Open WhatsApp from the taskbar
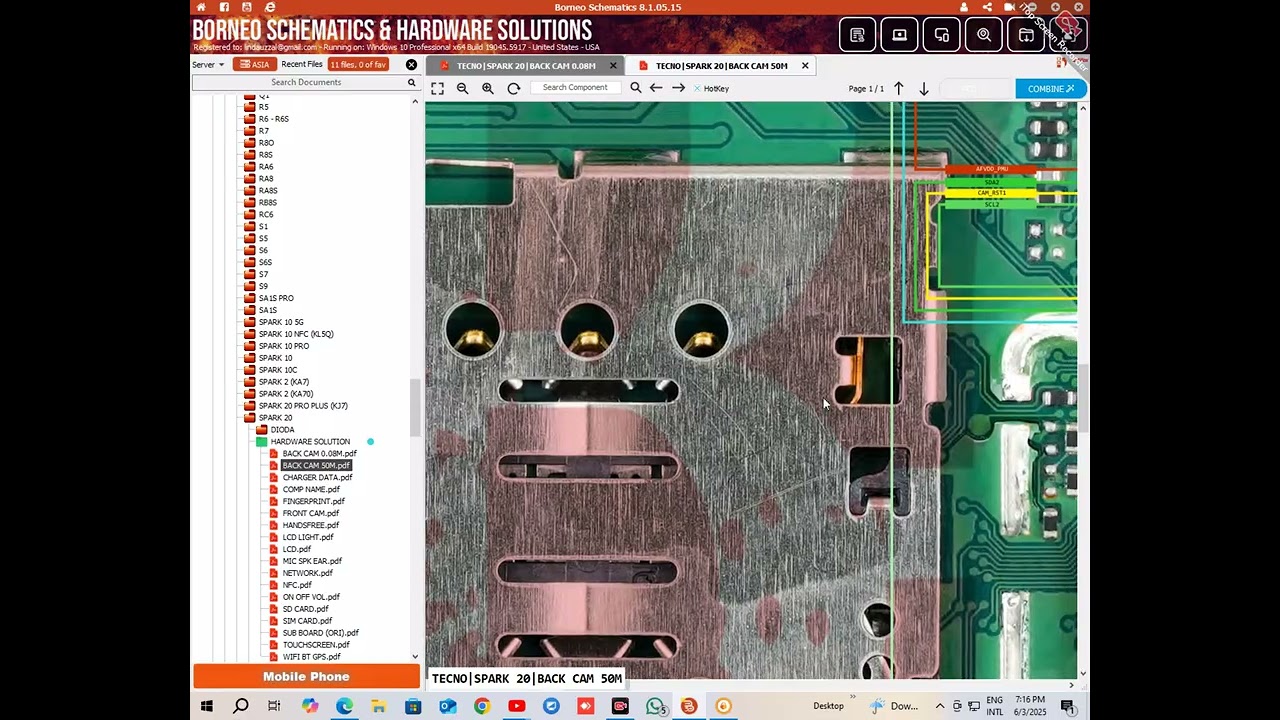The height and width of the screenshot is (720, 1280). (x=655, y=706)
